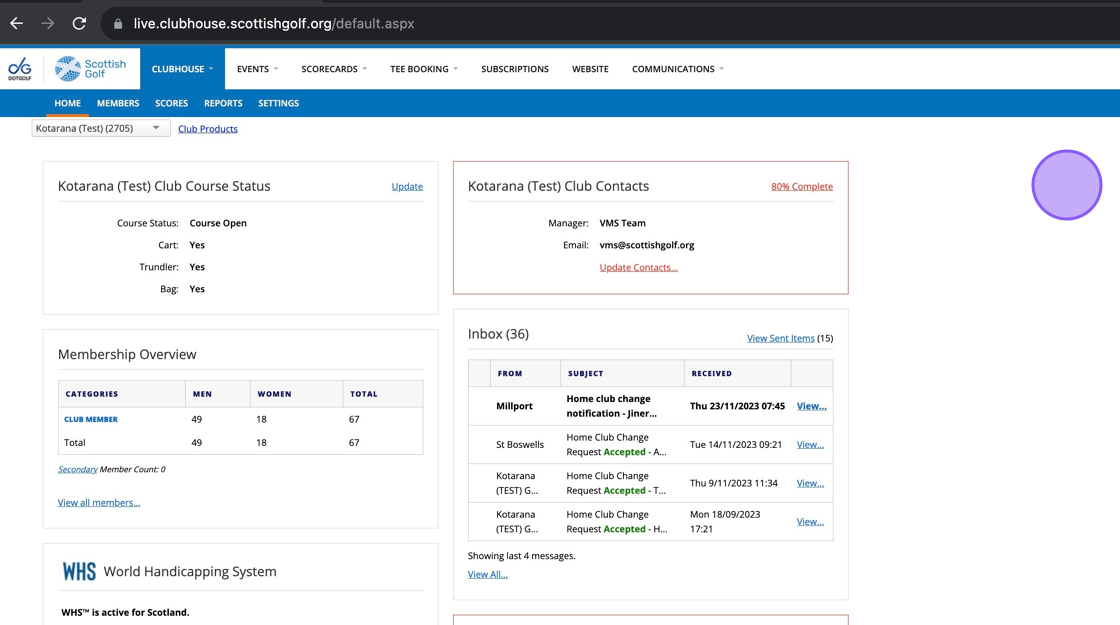Screen dimensions: 1120x625
Task: Click the browser forward arrow
Action: (x=47, y=23)
